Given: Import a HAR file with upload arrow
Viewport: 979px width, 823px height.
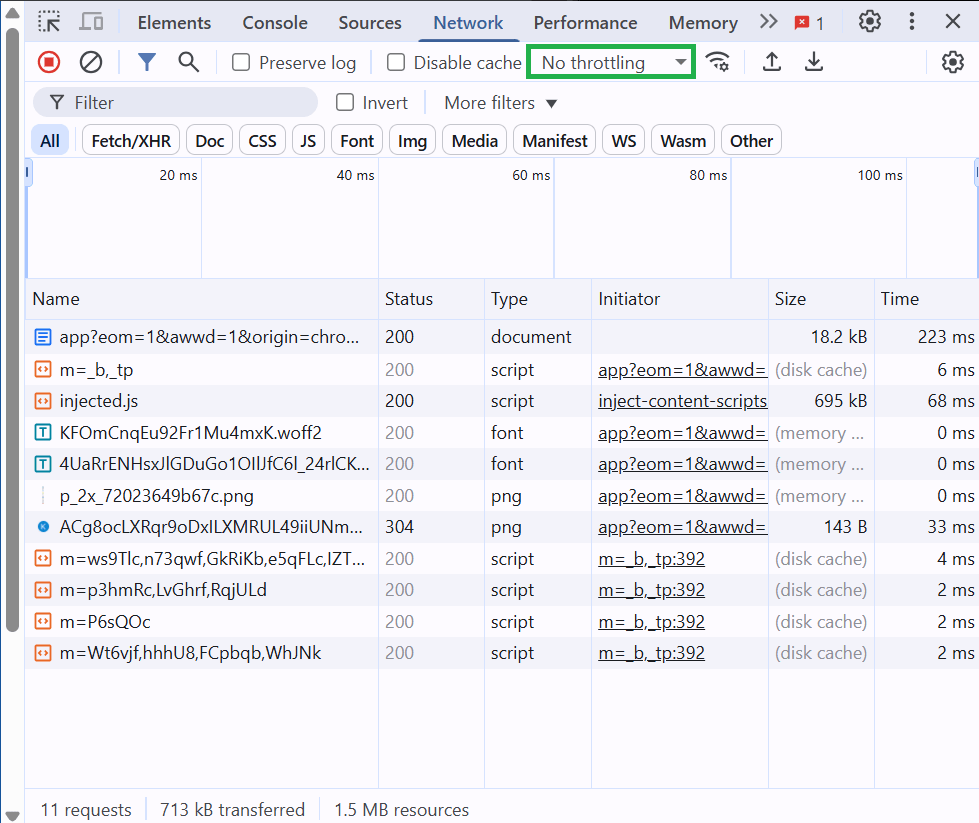Looking at the screenshot, I should [772, 62].
